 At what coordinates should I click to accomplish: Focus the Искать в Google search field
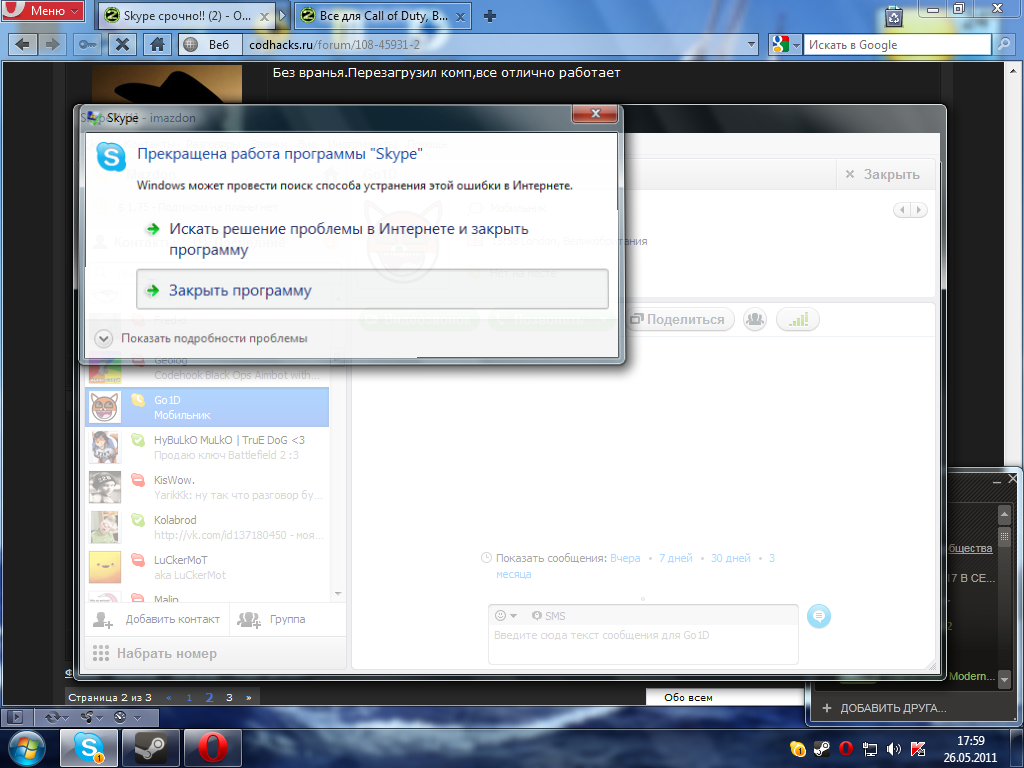[x=897, y=44]
